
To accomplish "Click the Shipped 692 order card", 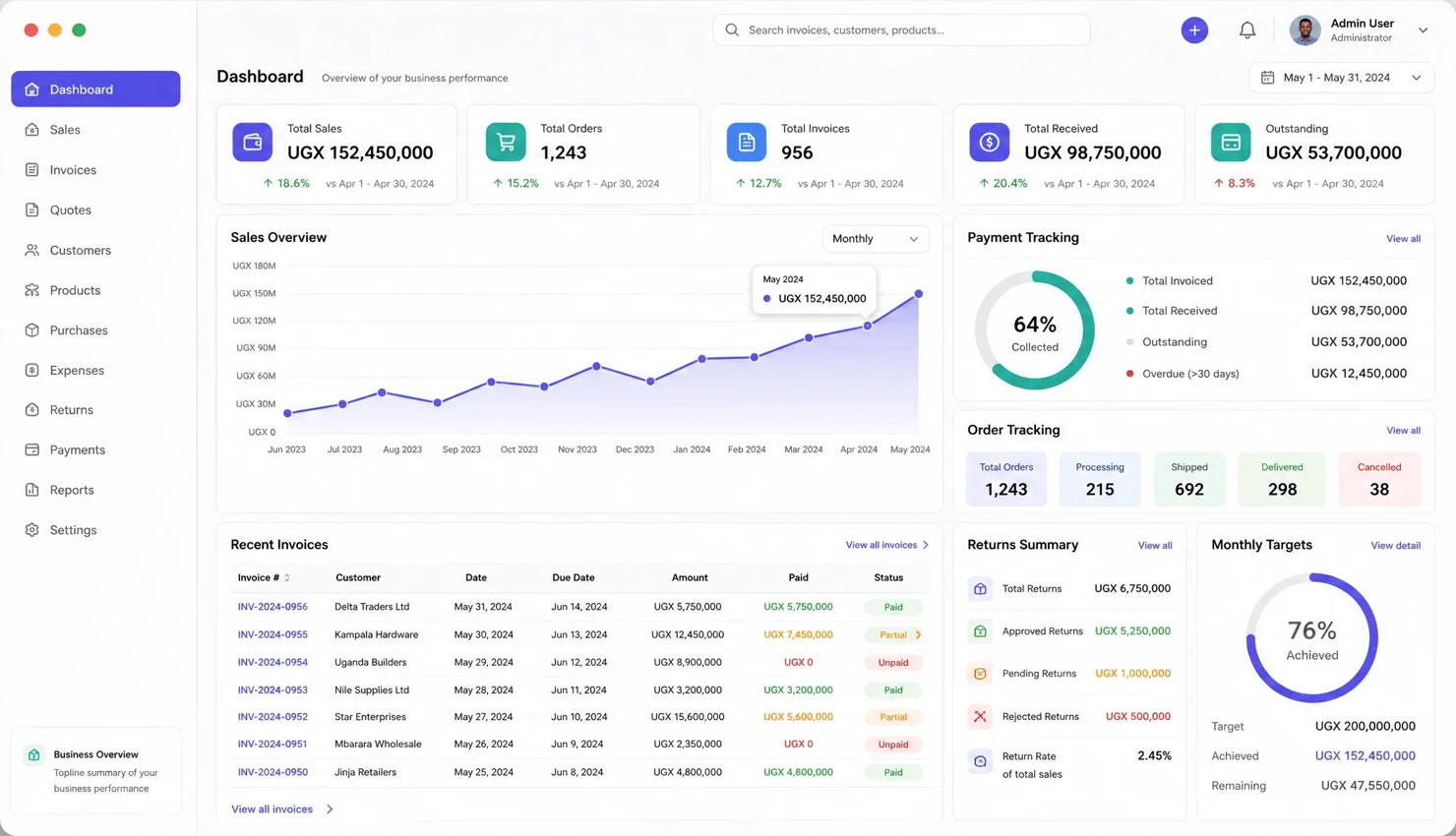I will [x=1189, y=479].
